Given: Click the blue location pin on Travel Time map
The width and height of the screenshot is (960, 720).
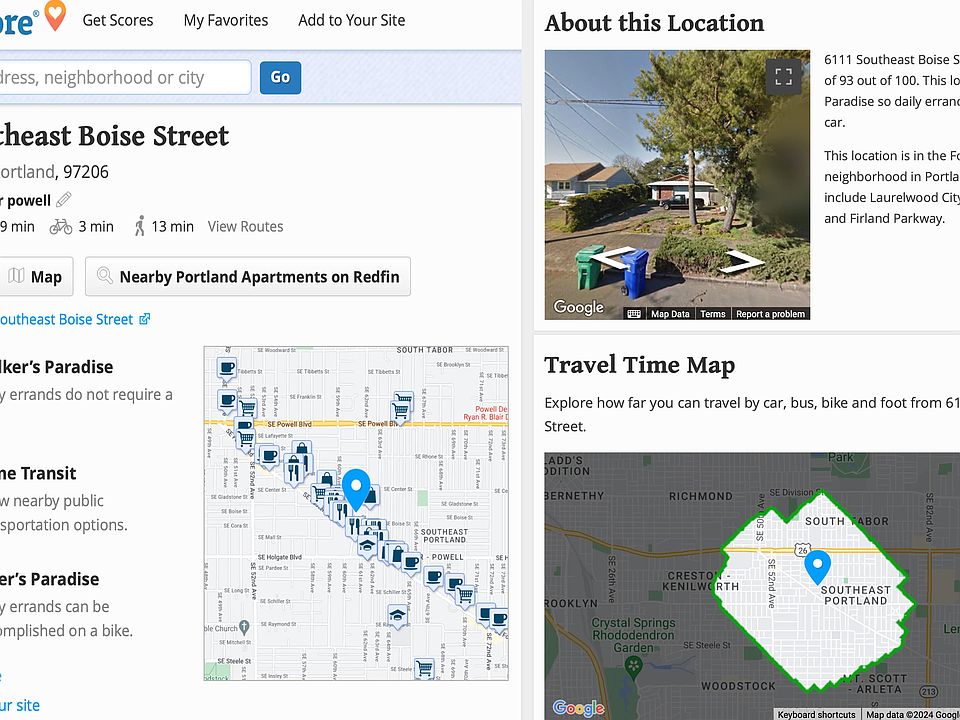Looking at the screenshot, I should point(818,567).
